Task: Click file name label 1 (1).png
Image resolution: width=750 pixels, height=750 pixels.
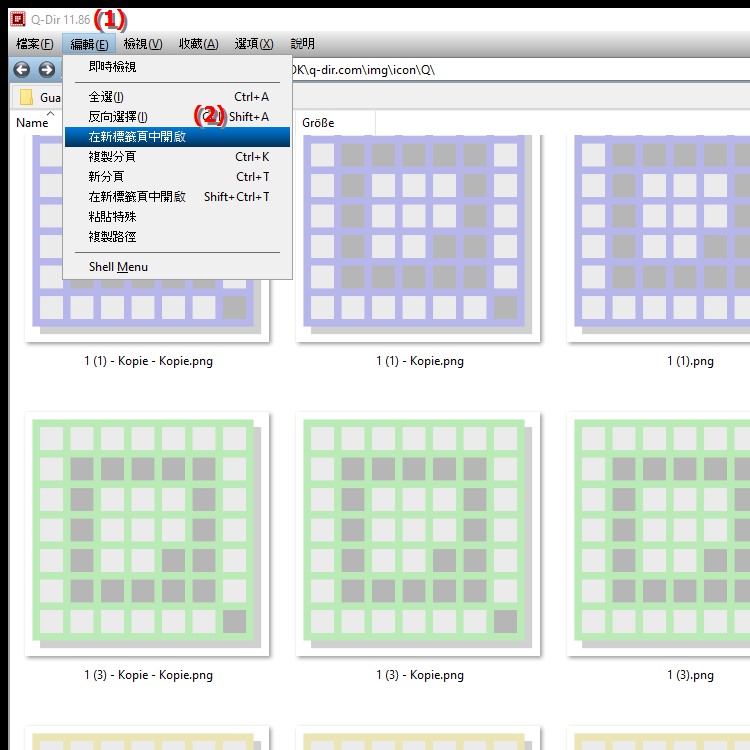Action: click(690, 361)
